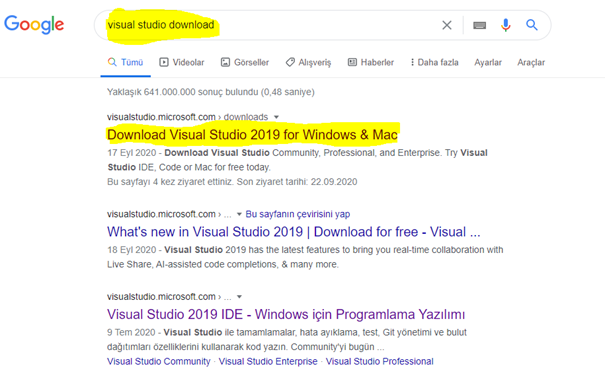
Task: Open Ayarlar settings menu
Action: [488, 62]
